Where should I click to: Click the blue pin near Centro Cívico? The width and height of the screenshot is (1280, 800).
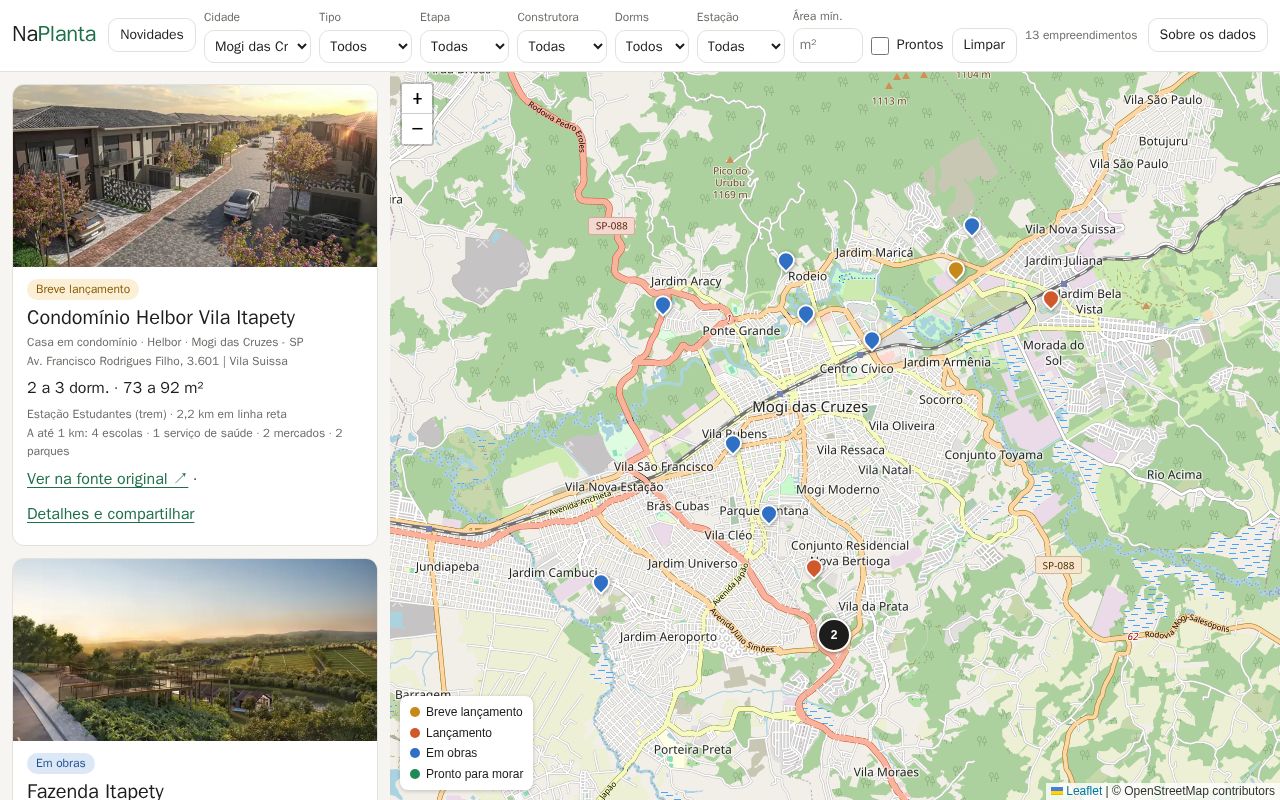click(872, 341)
